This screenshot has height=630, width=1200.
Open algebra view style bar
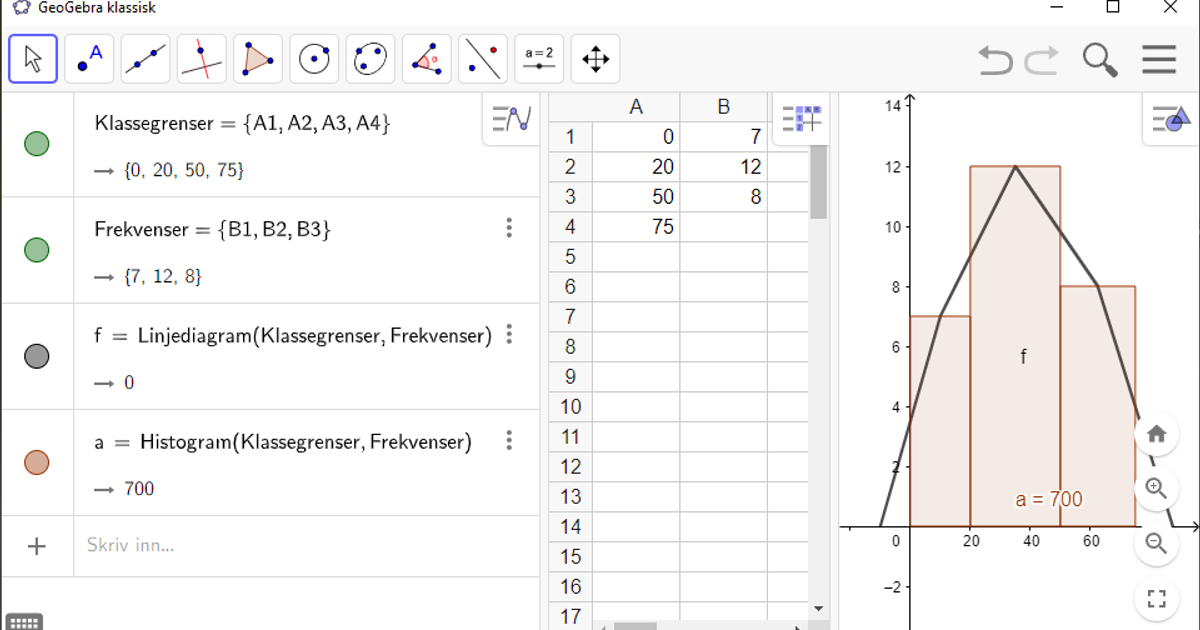(x=511, y=119)
